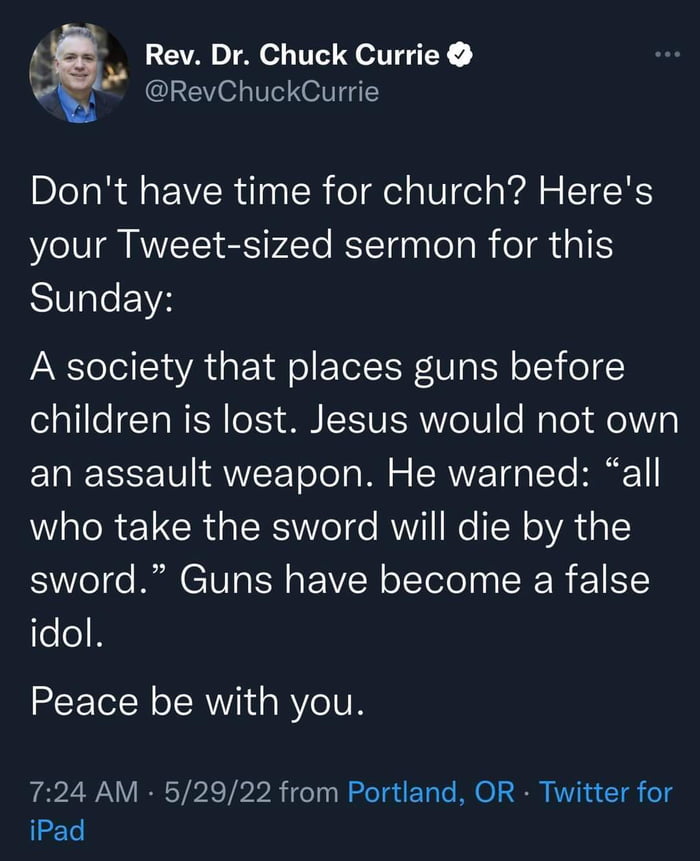Click the word "idol."

point(66,633)
